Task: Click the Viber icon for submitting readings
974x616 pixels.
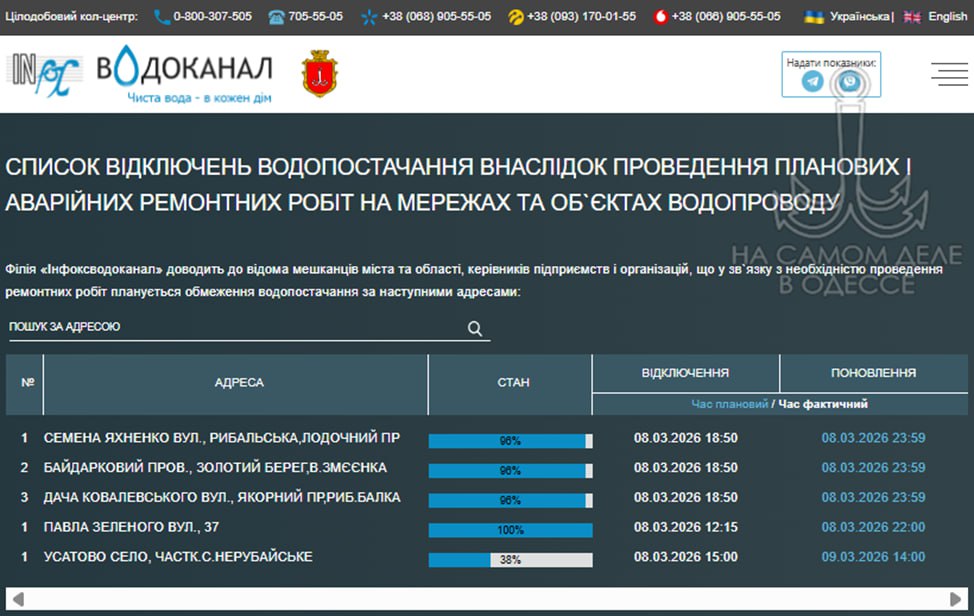Action: 849,82
